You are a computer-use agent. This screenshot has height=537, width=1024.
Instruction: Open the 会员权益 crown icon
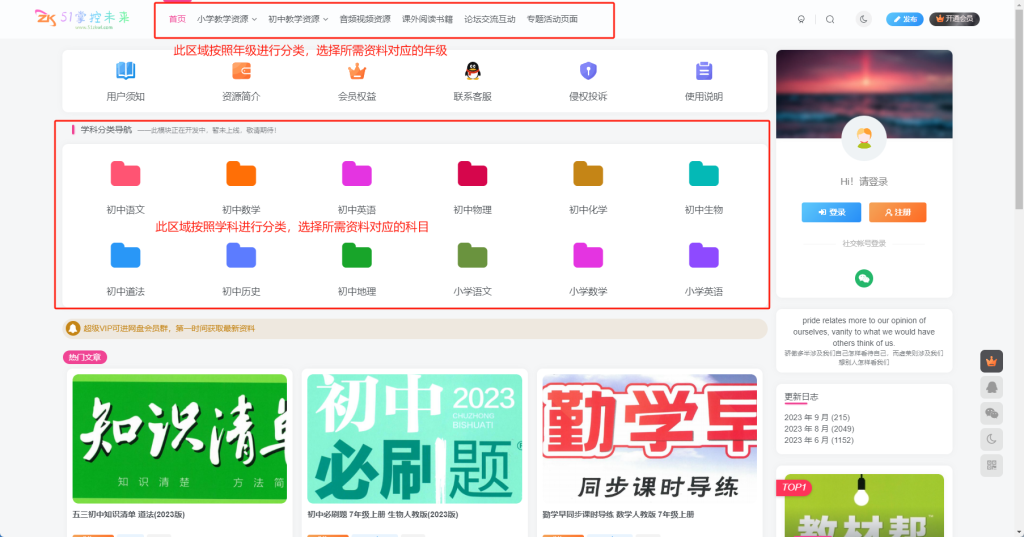point(357,71)
